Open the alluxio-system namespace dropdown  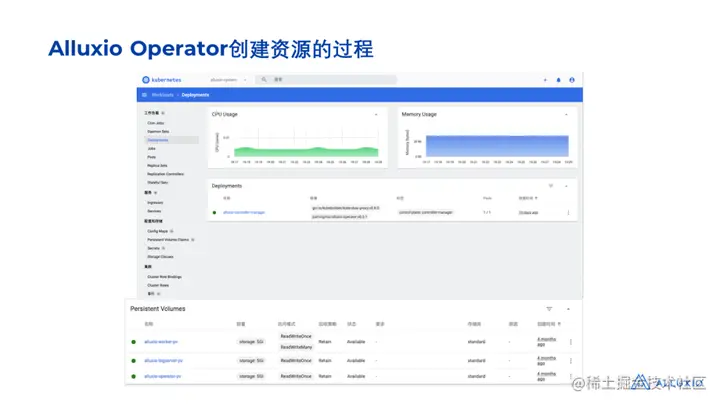[228, 80]
